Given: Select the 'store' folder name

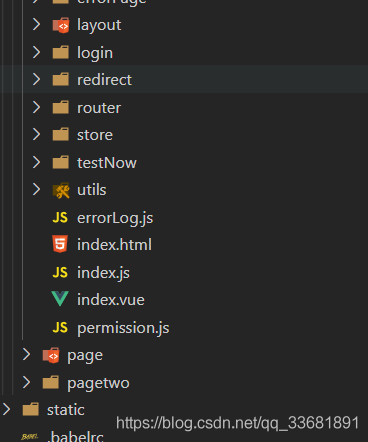Looking at the screenshot, I should [95, 135].
